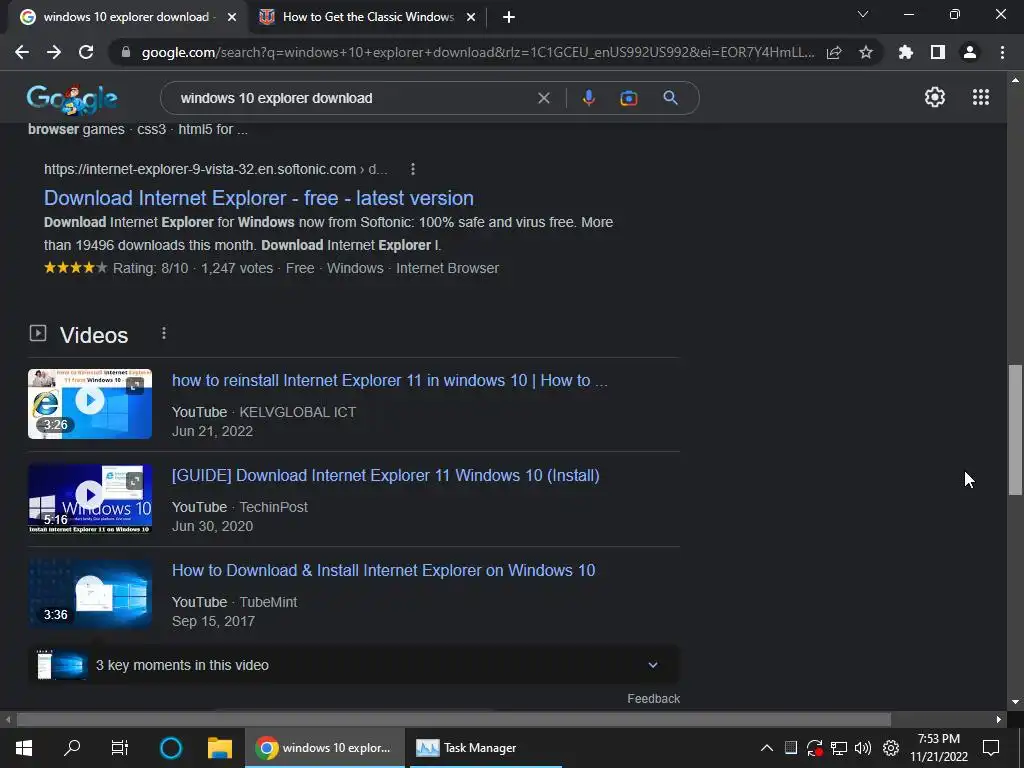The image size is (1024, 768).
Task: Launch Cortana from the taskbar
Action: tap(171, 748)
